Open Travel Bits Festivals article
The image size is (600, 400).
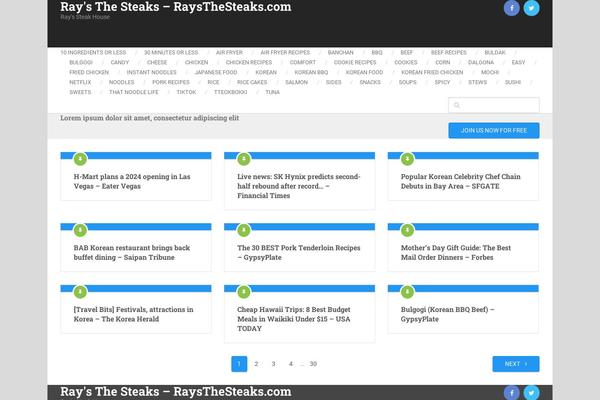pos(133,314)
